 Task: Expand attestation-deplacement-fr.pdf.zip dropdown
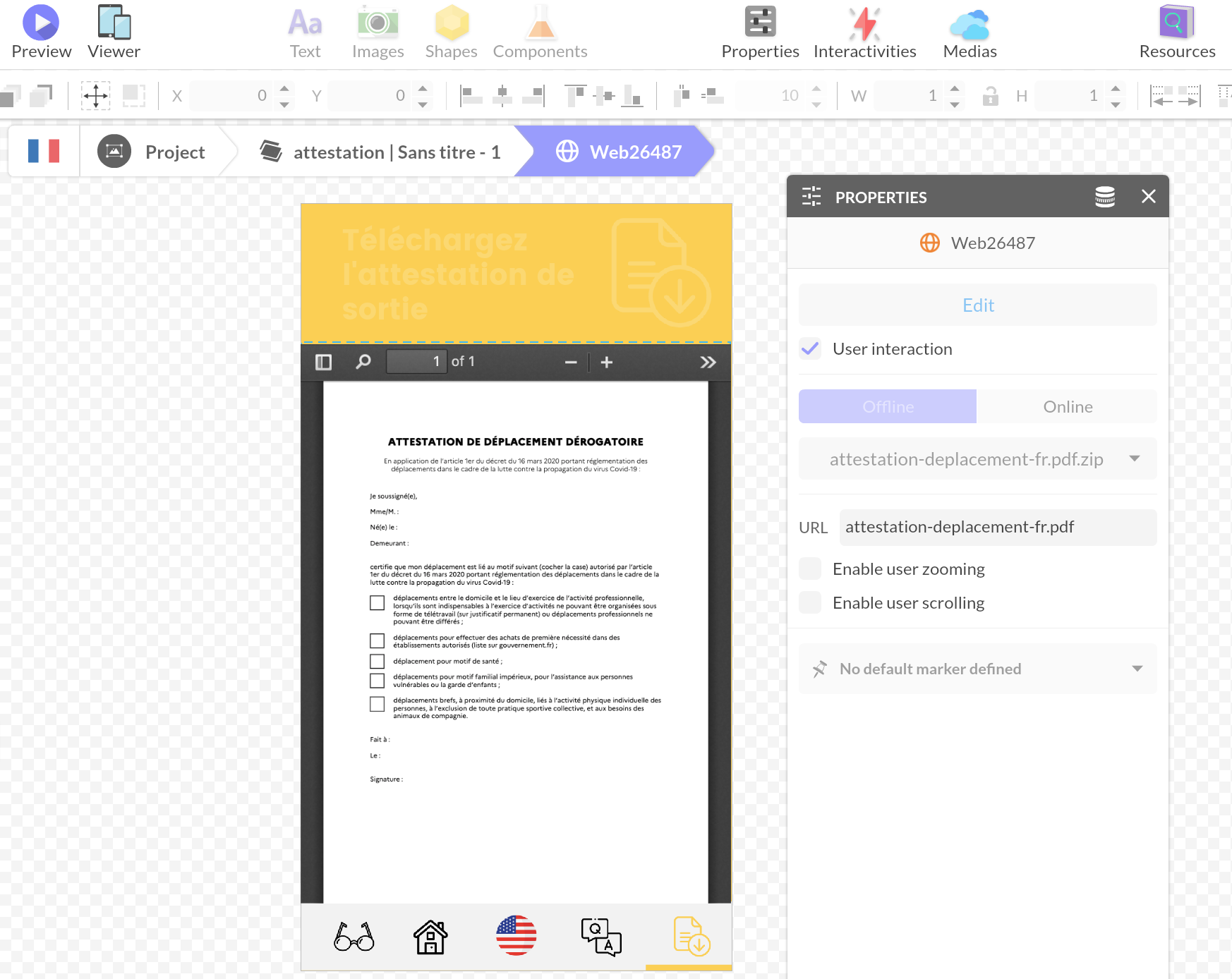point(977,459)
